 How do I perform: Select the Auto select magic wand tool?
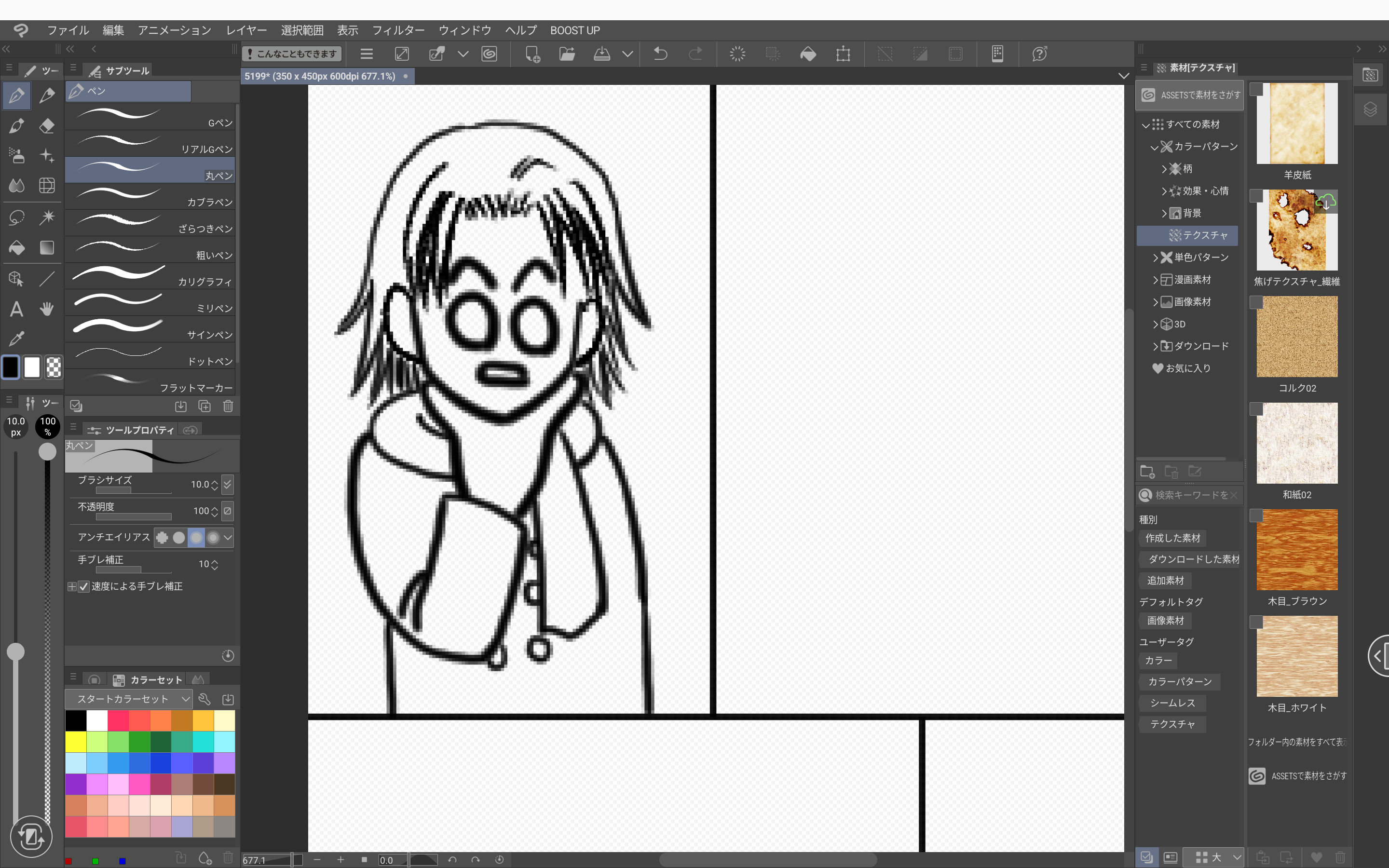(47, 217)
